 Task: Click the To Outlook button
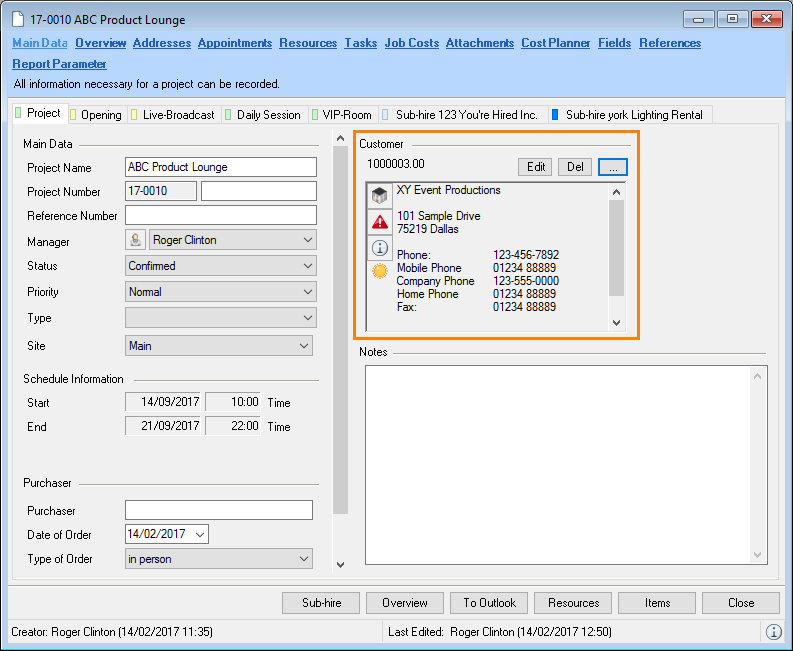point(489,603)
